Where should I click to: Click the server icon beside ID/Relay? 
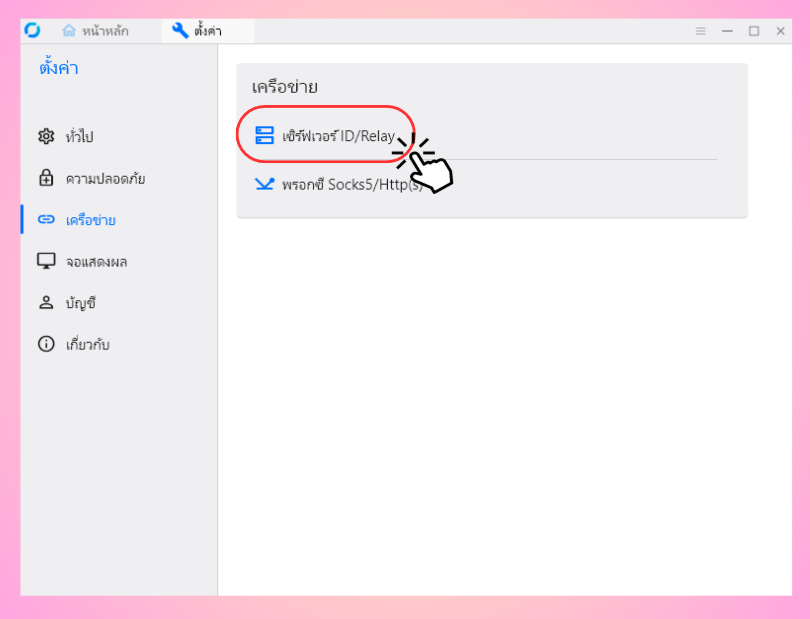[x=264, y=135]
